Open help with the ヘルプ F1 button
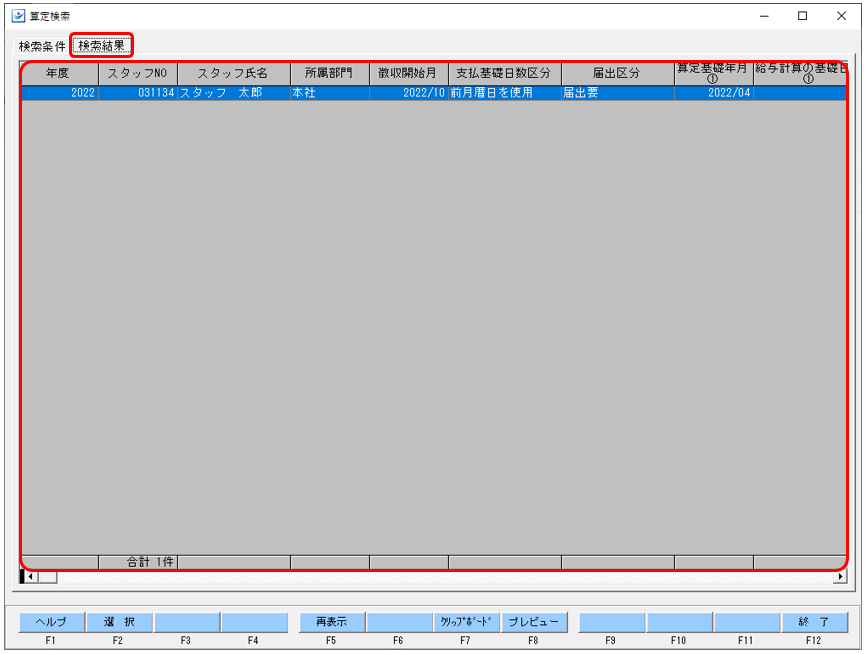This screenshot has height=654, width=865. (x=52, y=622)
